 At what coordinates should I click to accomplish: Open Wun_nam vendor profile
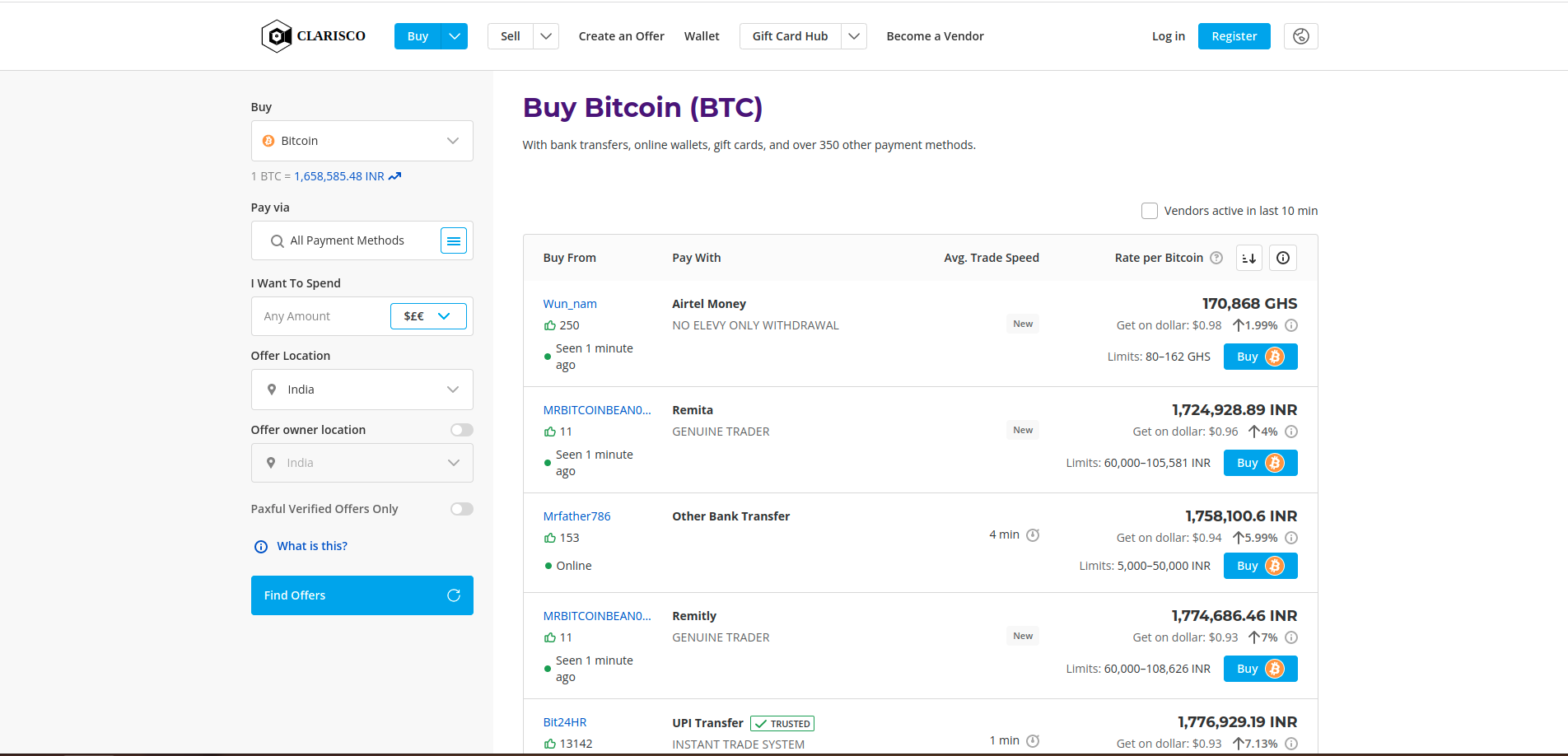coord(570,304)
